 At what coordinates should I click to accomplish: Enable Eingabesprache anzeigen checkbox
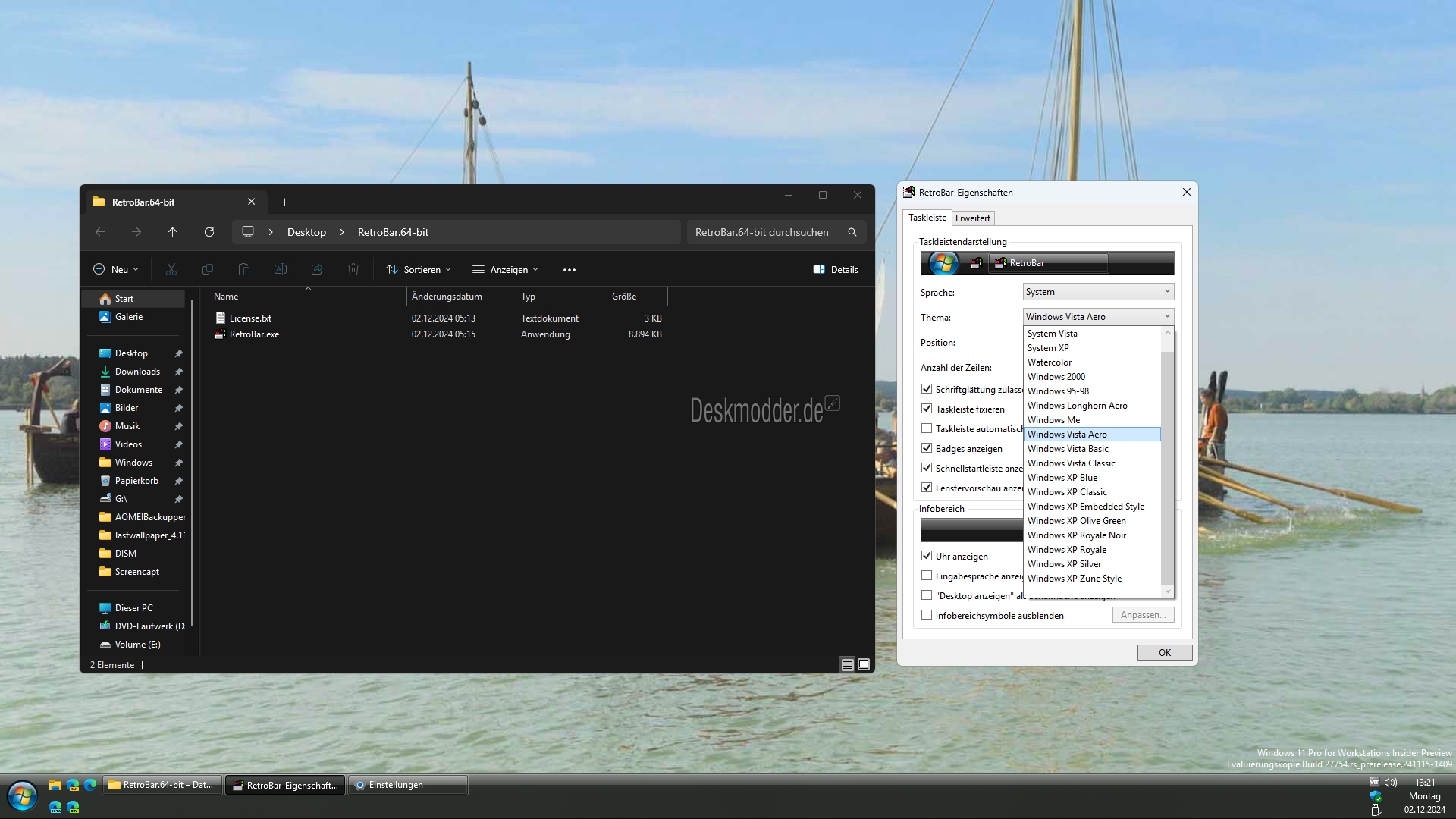(927, 576)
